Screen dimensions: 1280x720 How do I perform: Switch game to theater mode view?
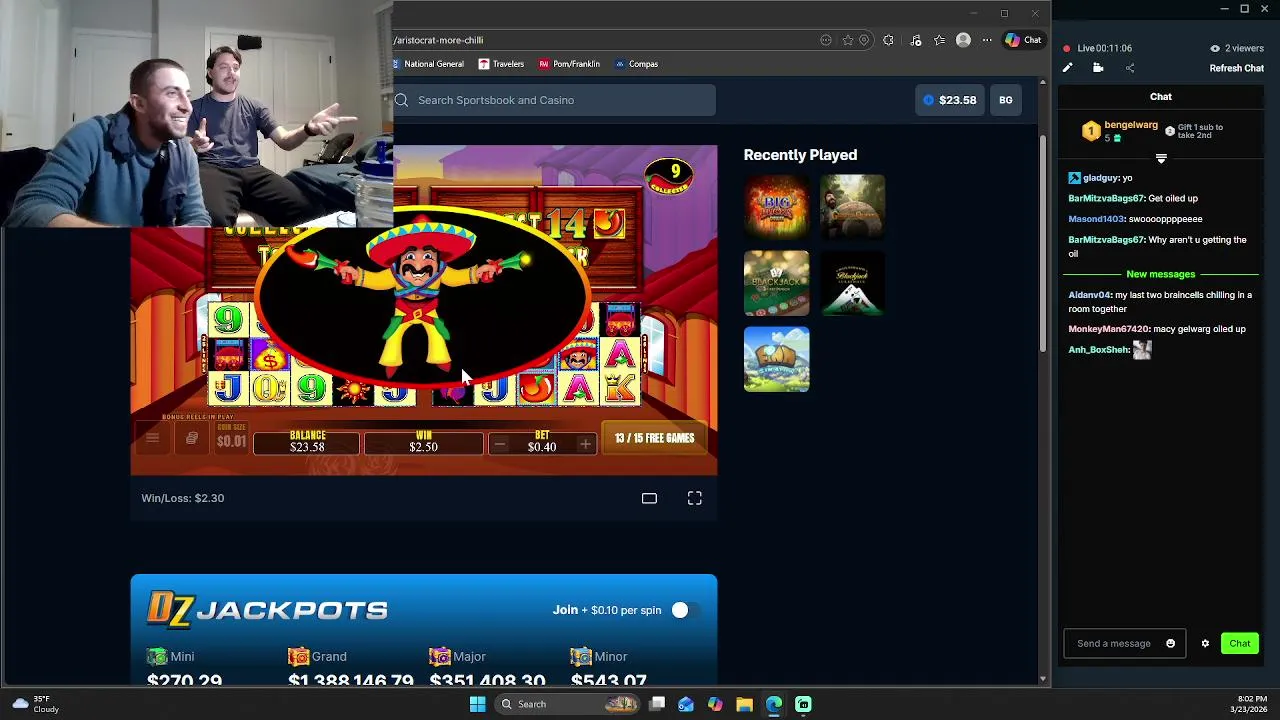click(649, 498)
